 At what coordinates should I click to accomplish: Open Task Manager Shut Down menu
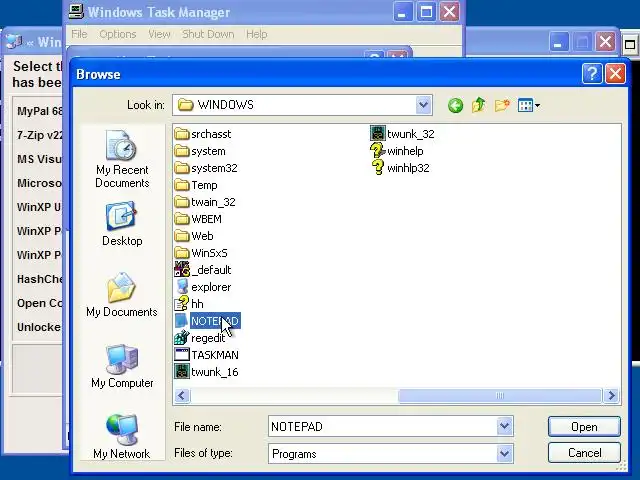point(208,34)
